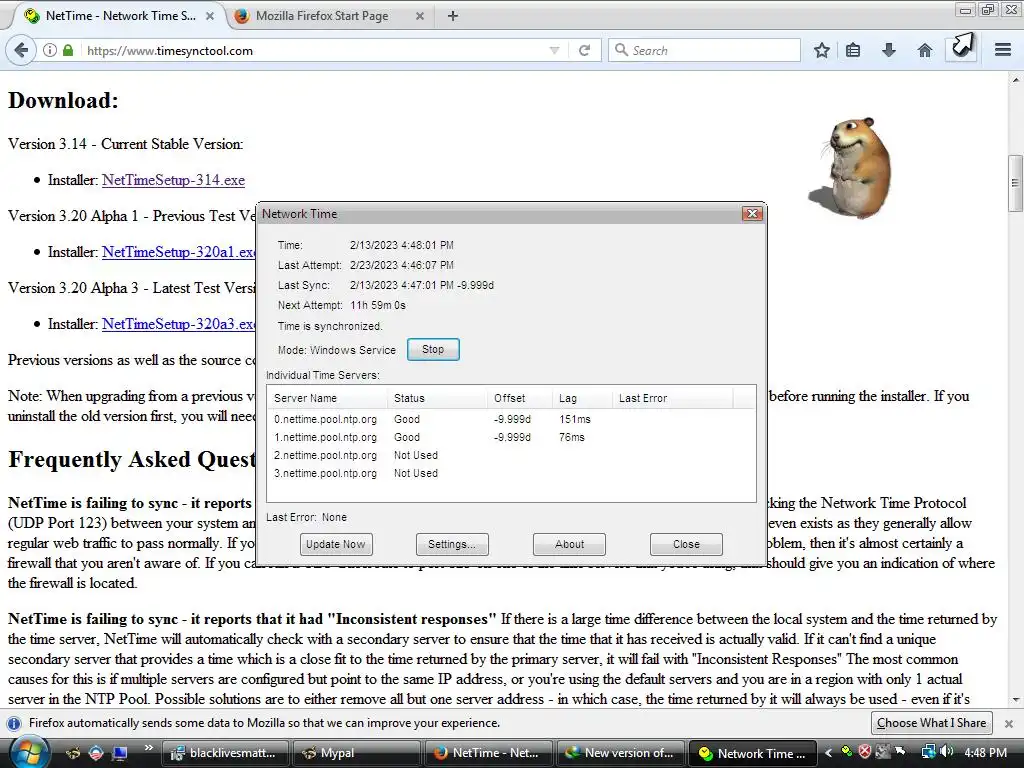The height and width of the screenshot is (768, 1024).
Task: Expand quick launch overflow chevron
Action: (148, 748)
